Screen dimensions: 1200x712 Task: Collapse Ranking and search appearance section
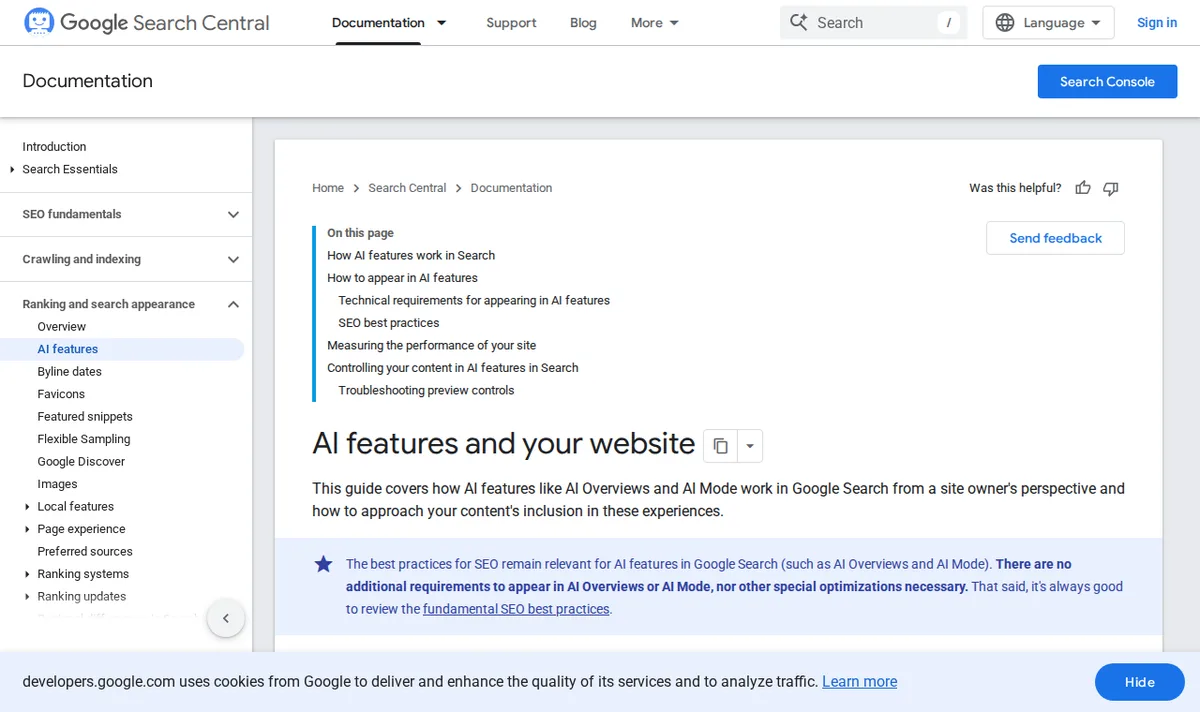pos(233,304)
